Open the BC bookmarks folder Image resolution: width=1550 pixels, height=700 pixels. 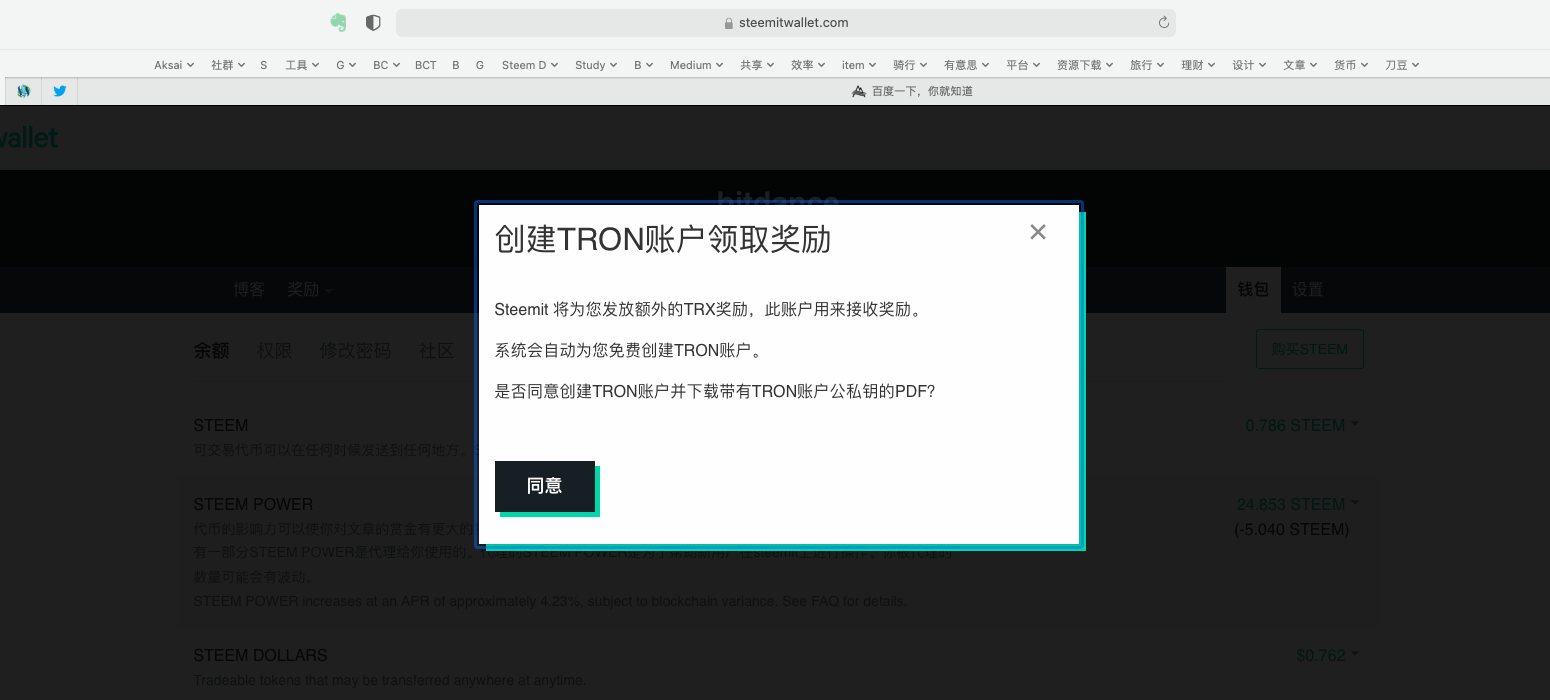click(x=386, y=65)
